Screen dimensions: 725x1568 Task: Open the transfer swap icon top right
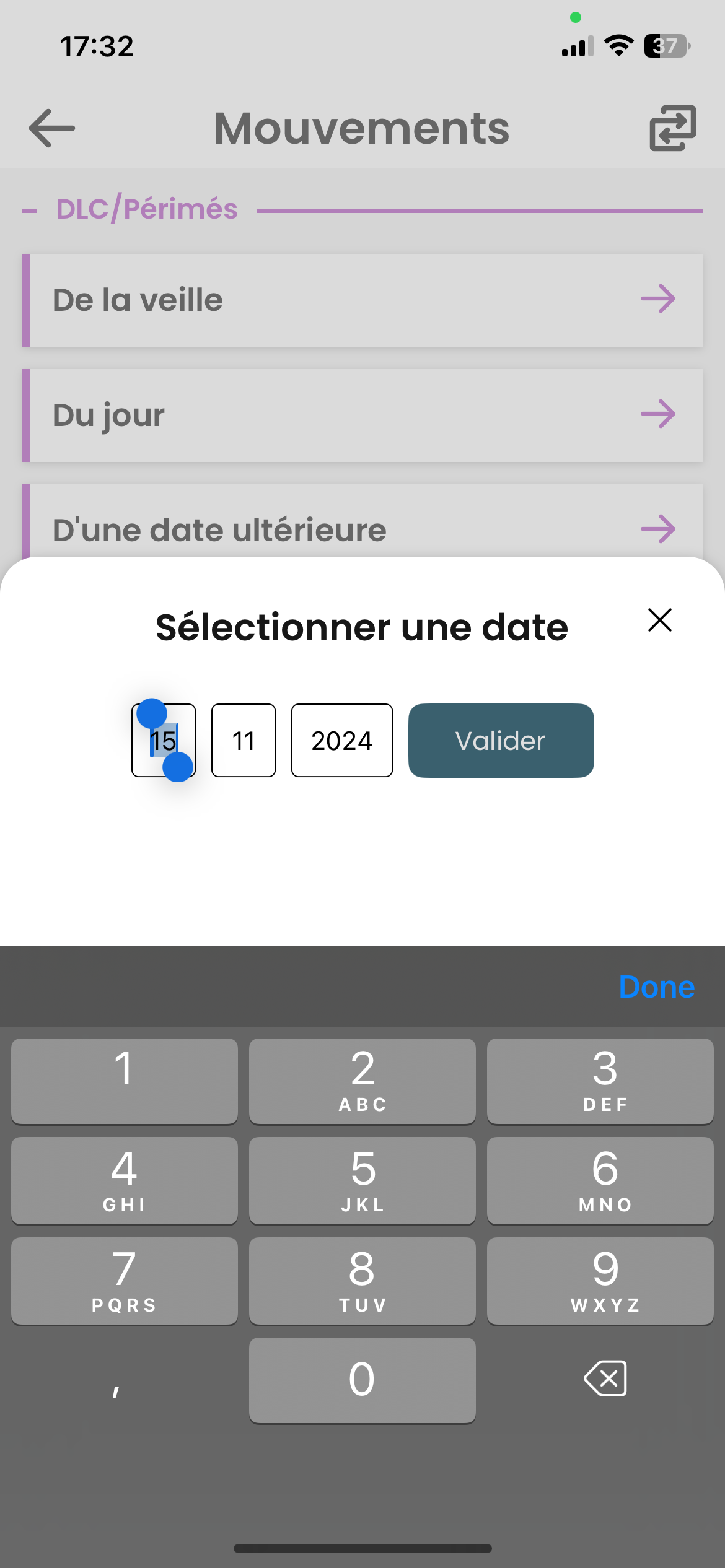pos(673,128)
